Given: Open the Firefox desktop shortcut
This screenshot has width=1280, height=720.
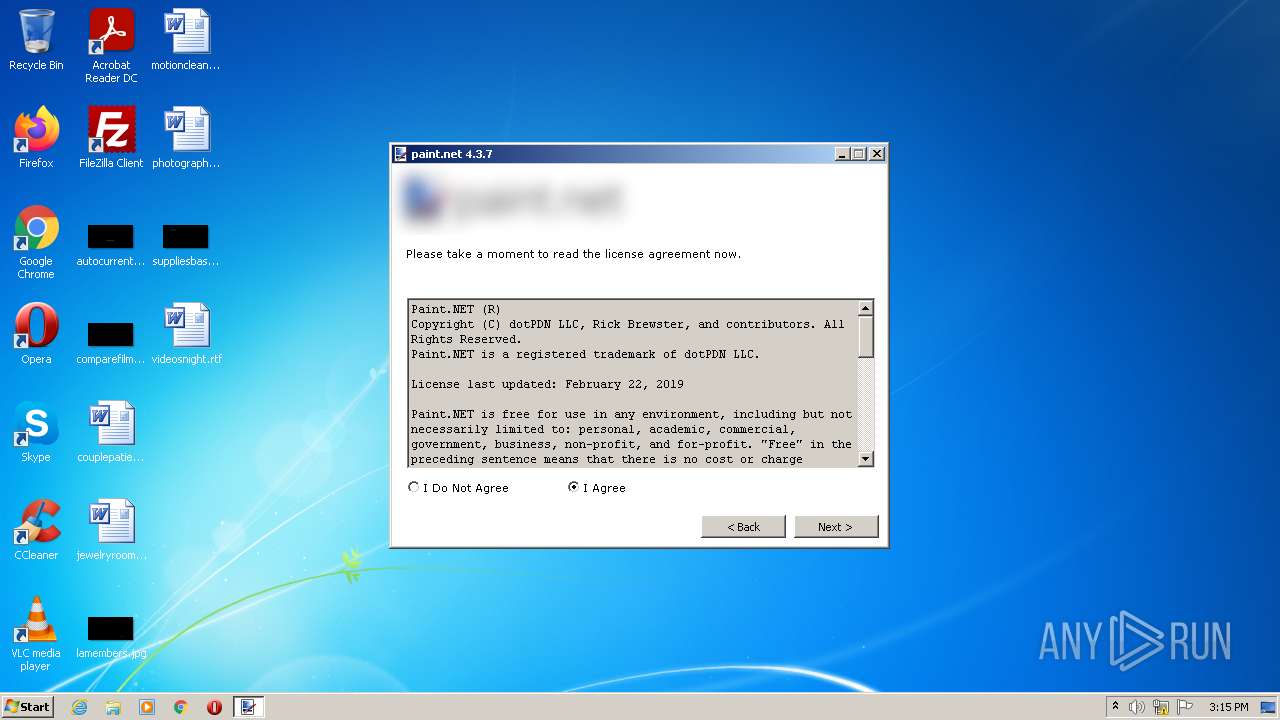Looking at the screenshot, I should (x=36, y=138).
